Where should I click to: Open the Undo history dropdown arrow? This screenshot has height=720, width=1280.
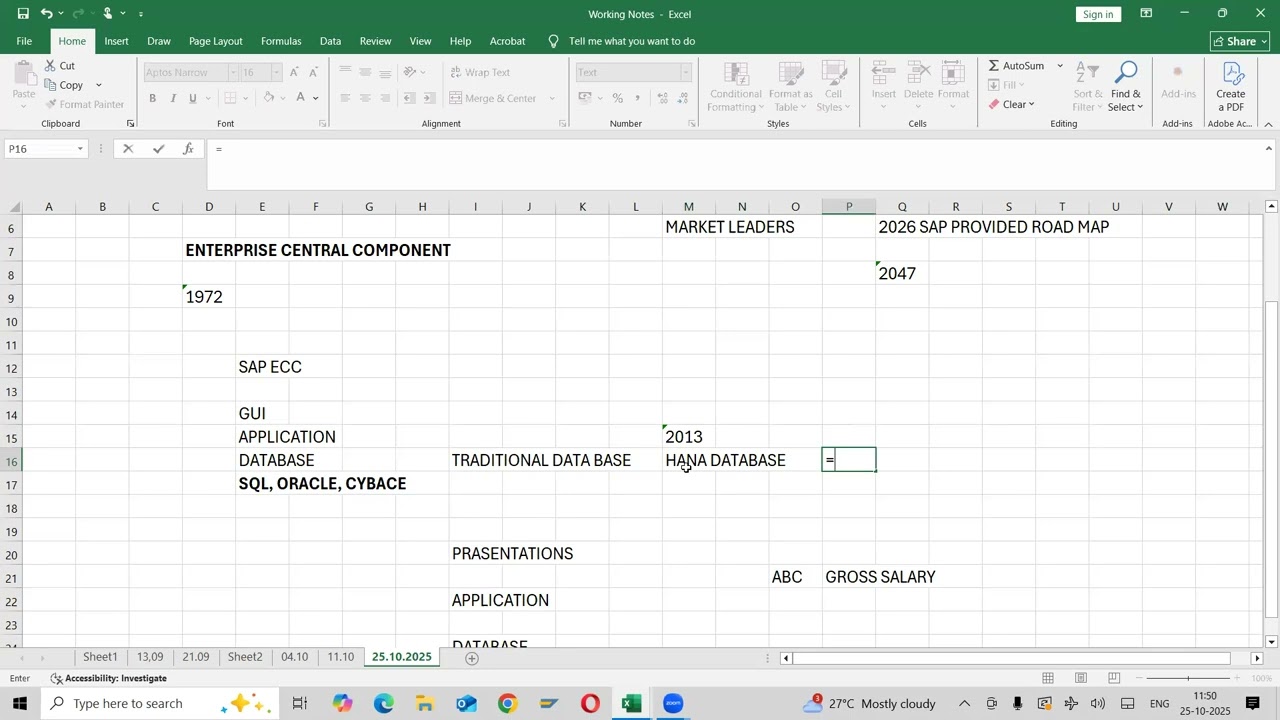tap(61, 14)
